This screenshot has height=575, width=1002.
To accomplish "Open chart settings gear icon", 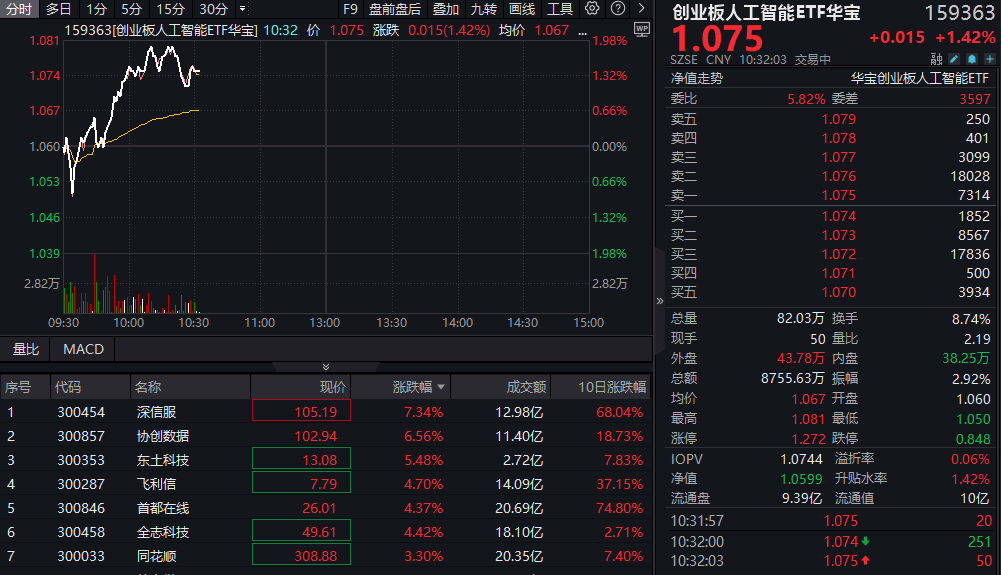I will (592, 9).
